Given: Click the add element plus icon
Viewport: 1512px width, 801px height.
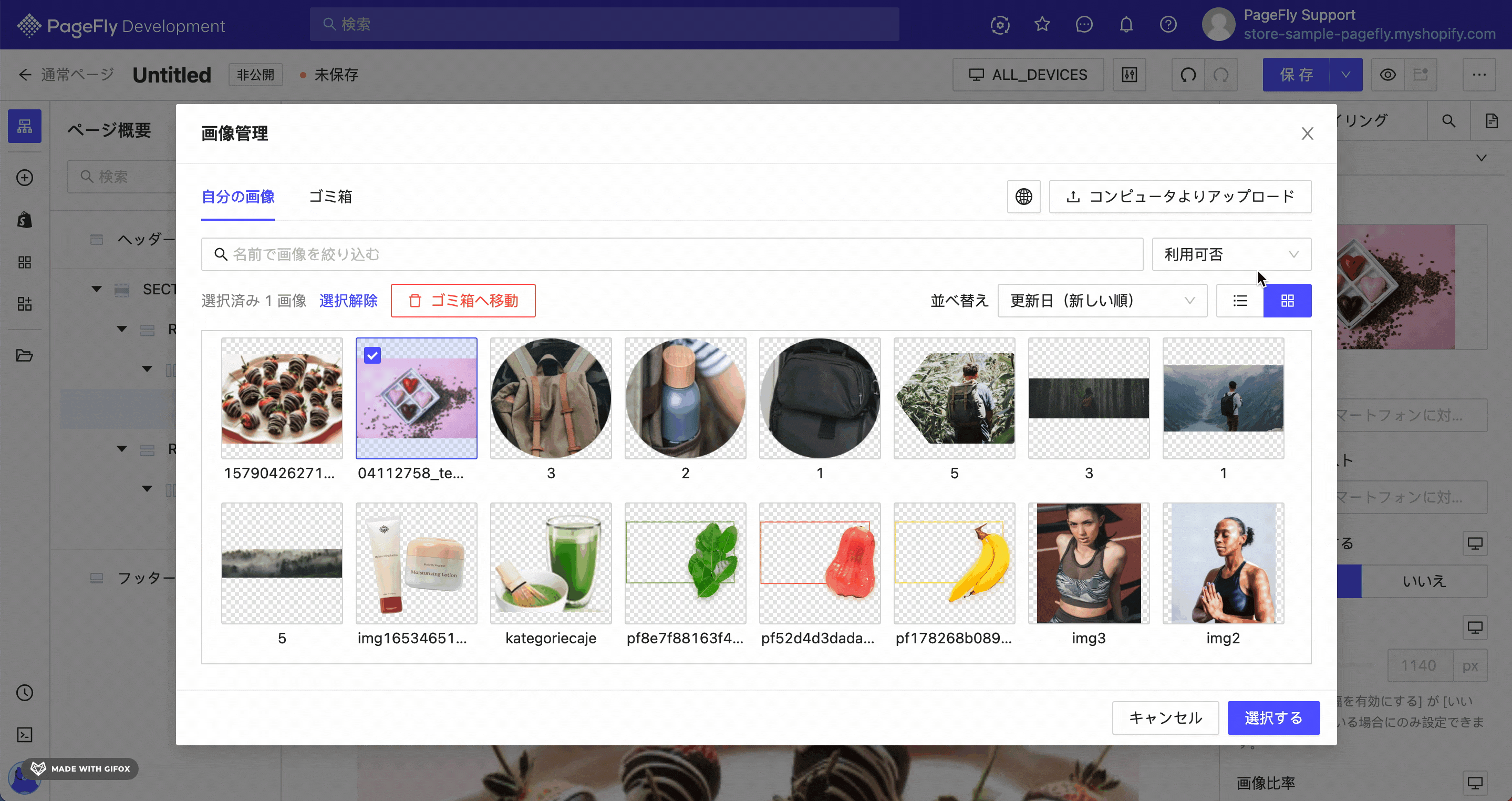Looking at the screenshot, I should click(x=25, y=177).
